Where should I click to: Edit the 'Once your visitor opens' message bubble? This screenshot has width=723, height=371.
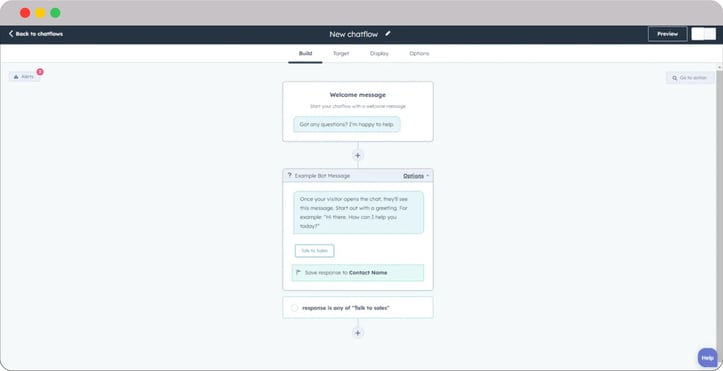pyautogui.click(x=358, y=212)
